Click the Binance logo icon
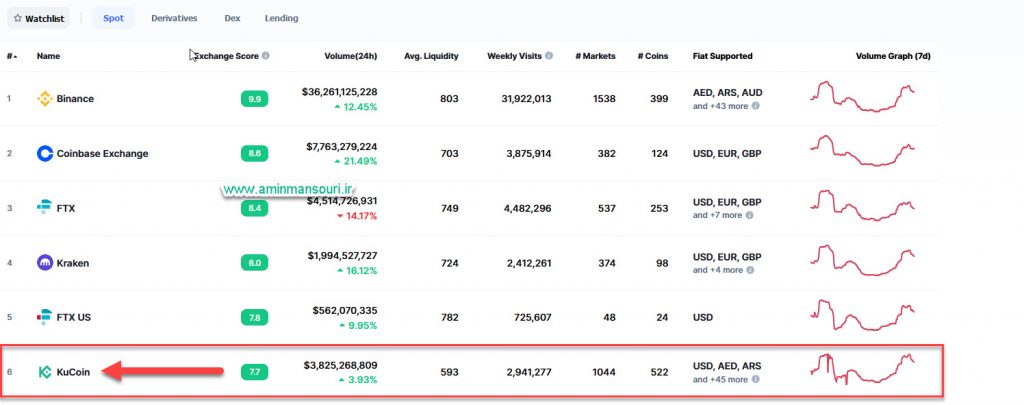This screenshot has width=1024, height=405. click(x=44, y=99)
